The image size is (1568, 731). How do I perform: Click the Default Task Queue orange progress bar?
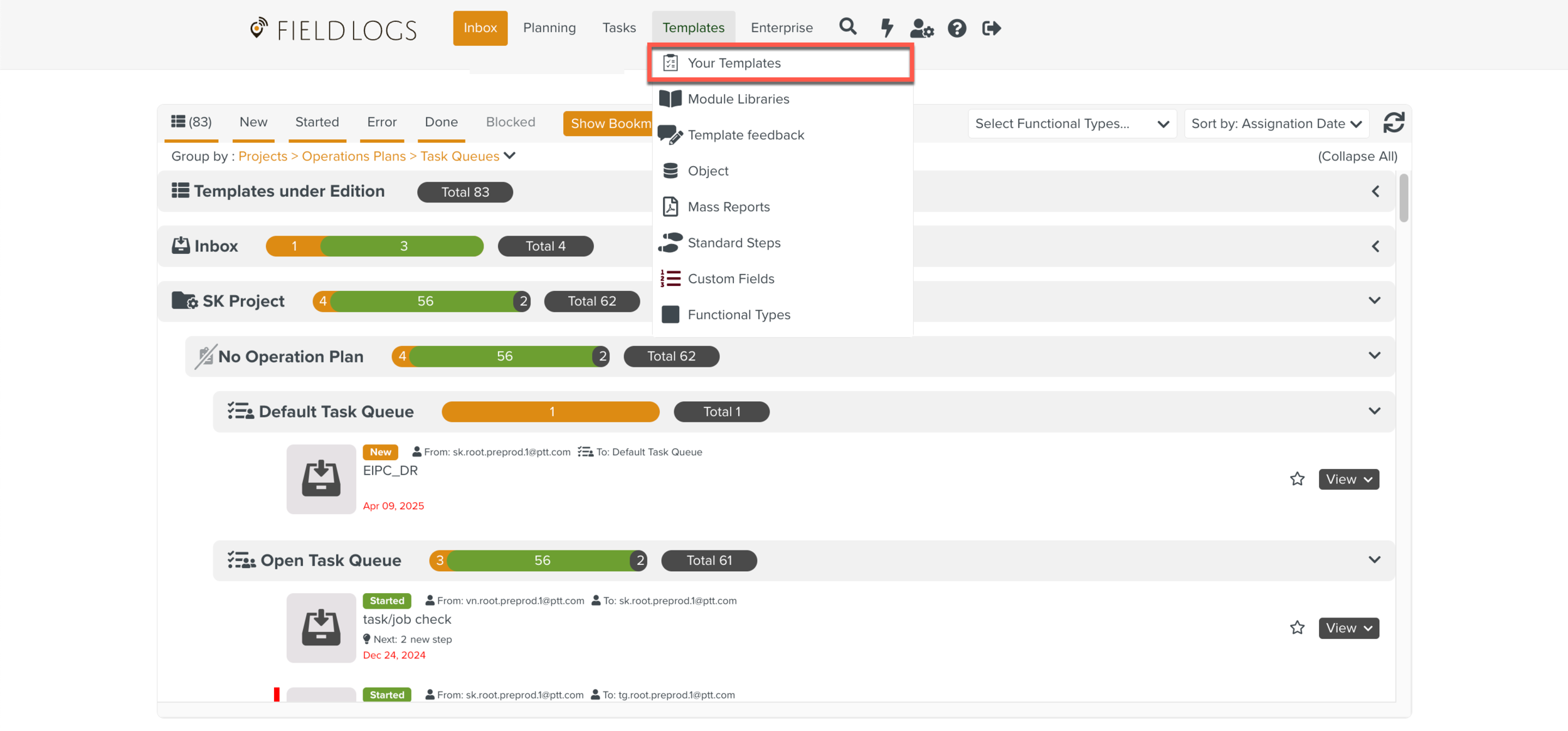click(550, 412)
